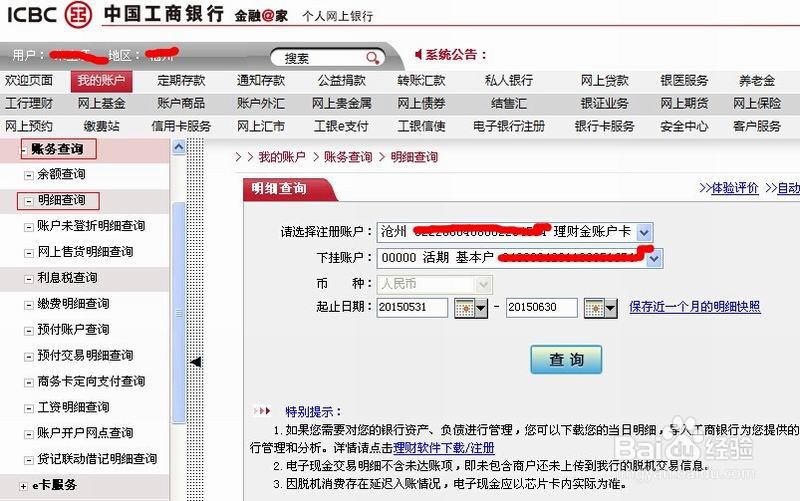
Task: Open the 公益捐款 menu
Action: (342, 81)
